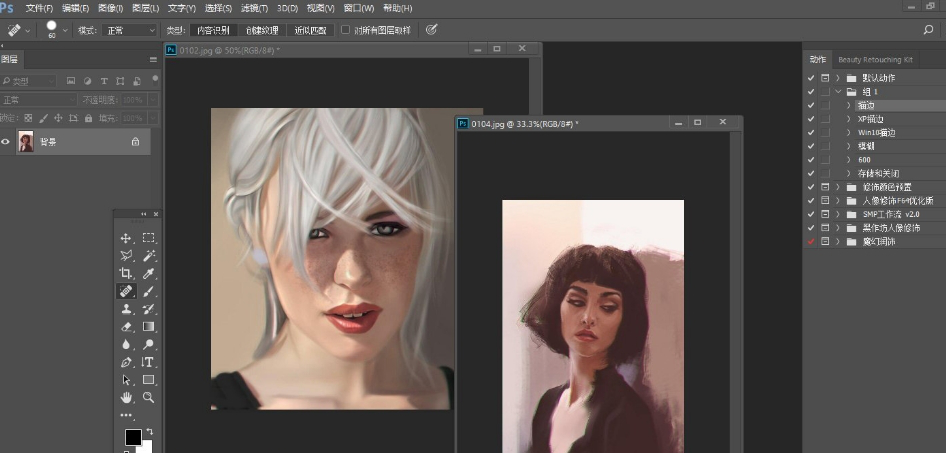Expand the 存储和关闭 action
946x471 pixels.
point(849,174)
